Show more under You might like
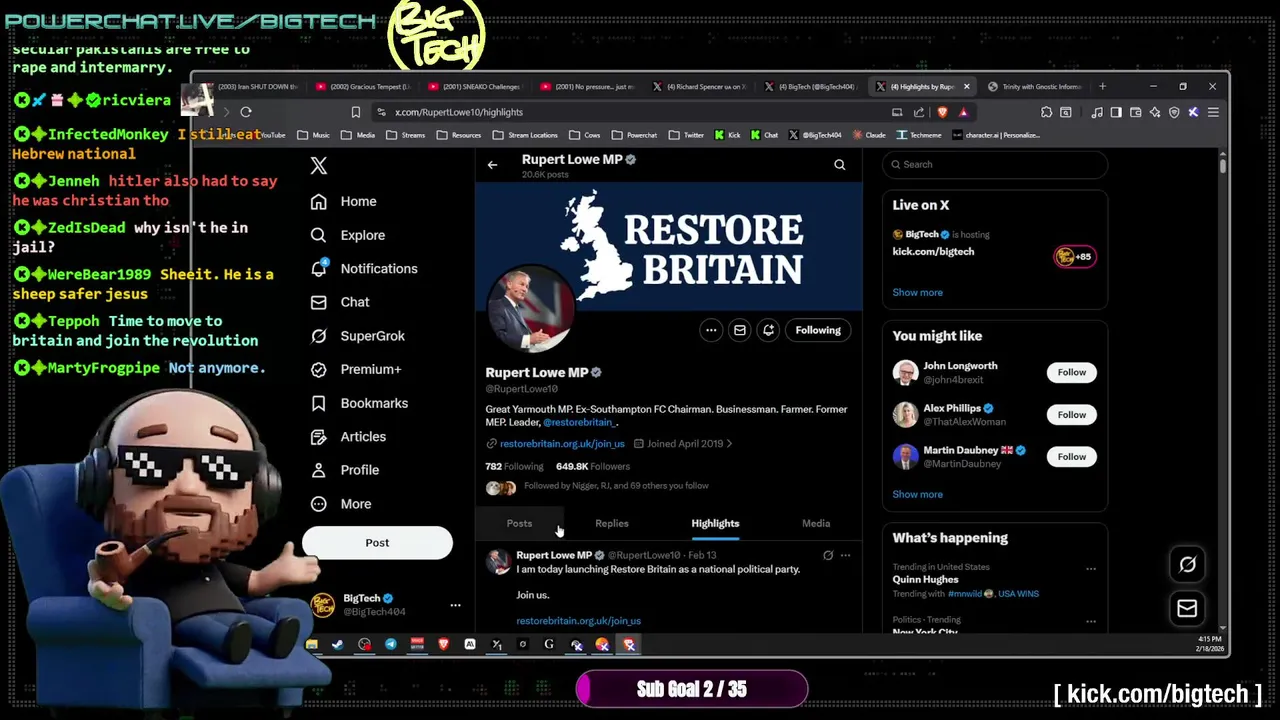Screen dimensions: 1280x720 tap(917, 495)
